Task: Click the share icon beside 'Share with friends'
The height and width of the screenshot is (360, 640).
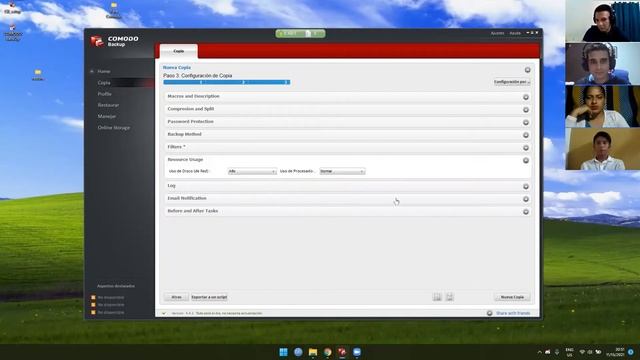Action: point(489,313)
